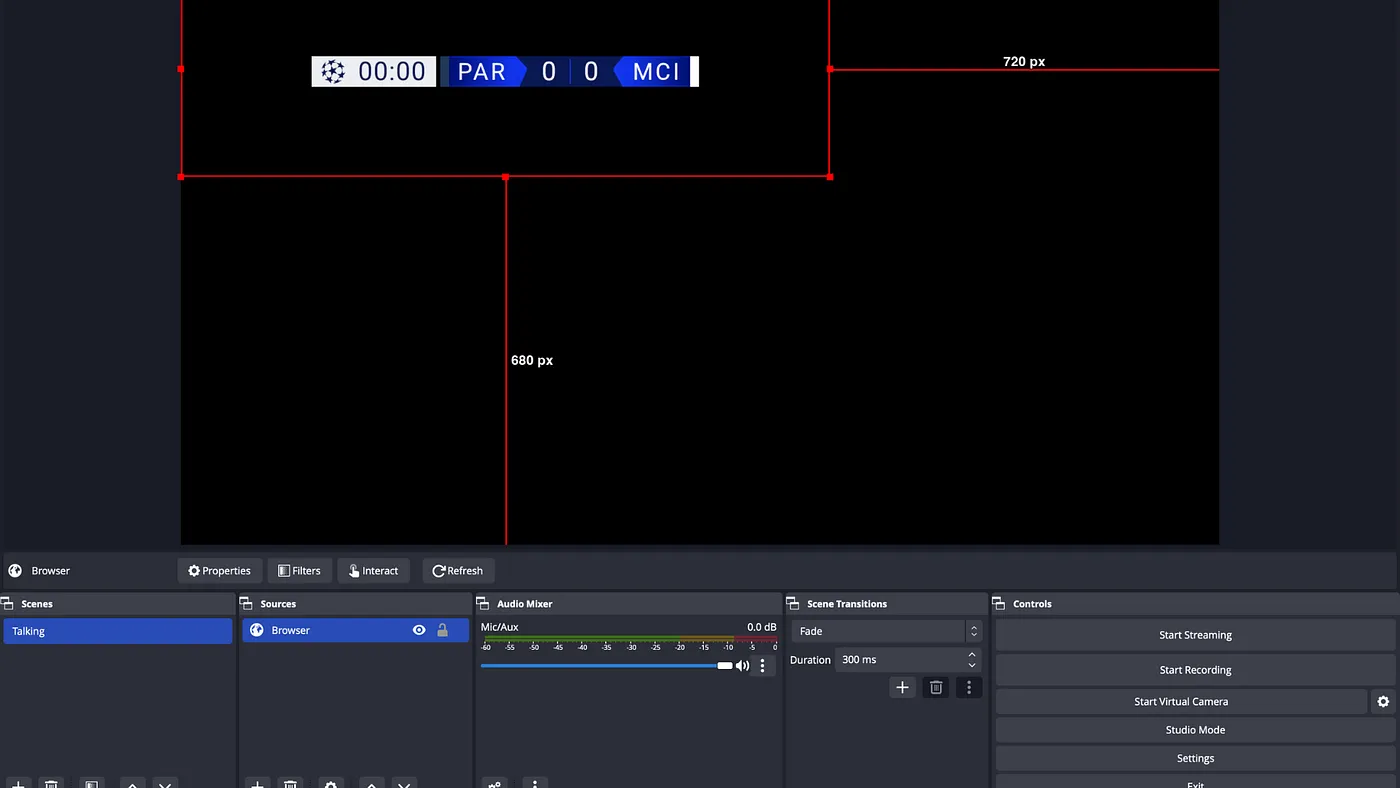Add a new scene transition
Image resolution: width=1400 pixels, height=788 pixels.
coord(902,687)
